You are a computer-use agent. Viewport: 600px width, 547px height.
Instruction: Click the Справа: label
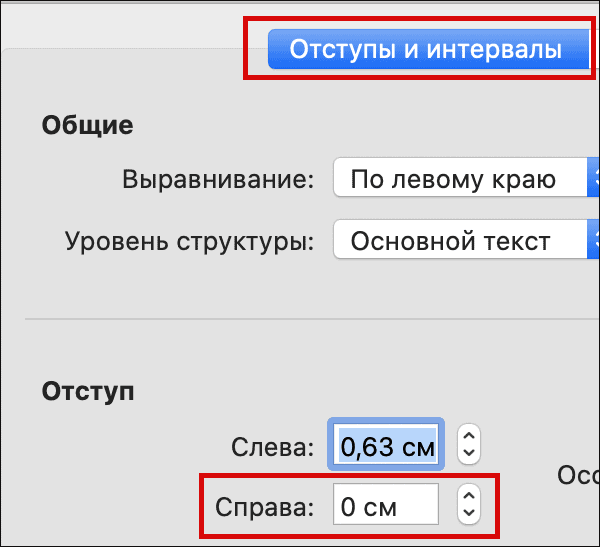pyautogui.click(x=264, y=507)
